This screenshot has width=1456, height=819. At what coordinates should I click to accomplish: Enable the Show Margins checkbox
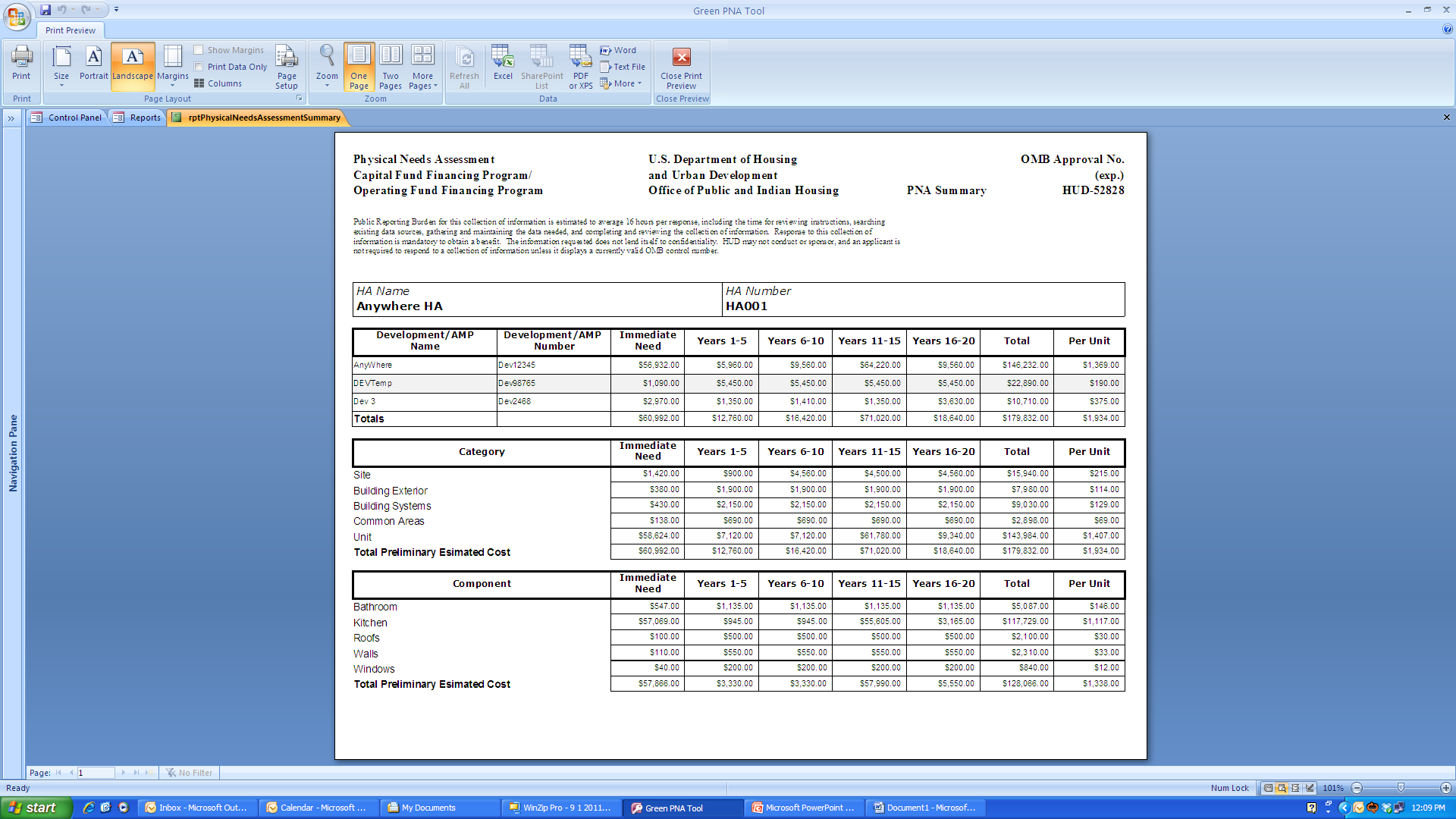tap(199, 50)
